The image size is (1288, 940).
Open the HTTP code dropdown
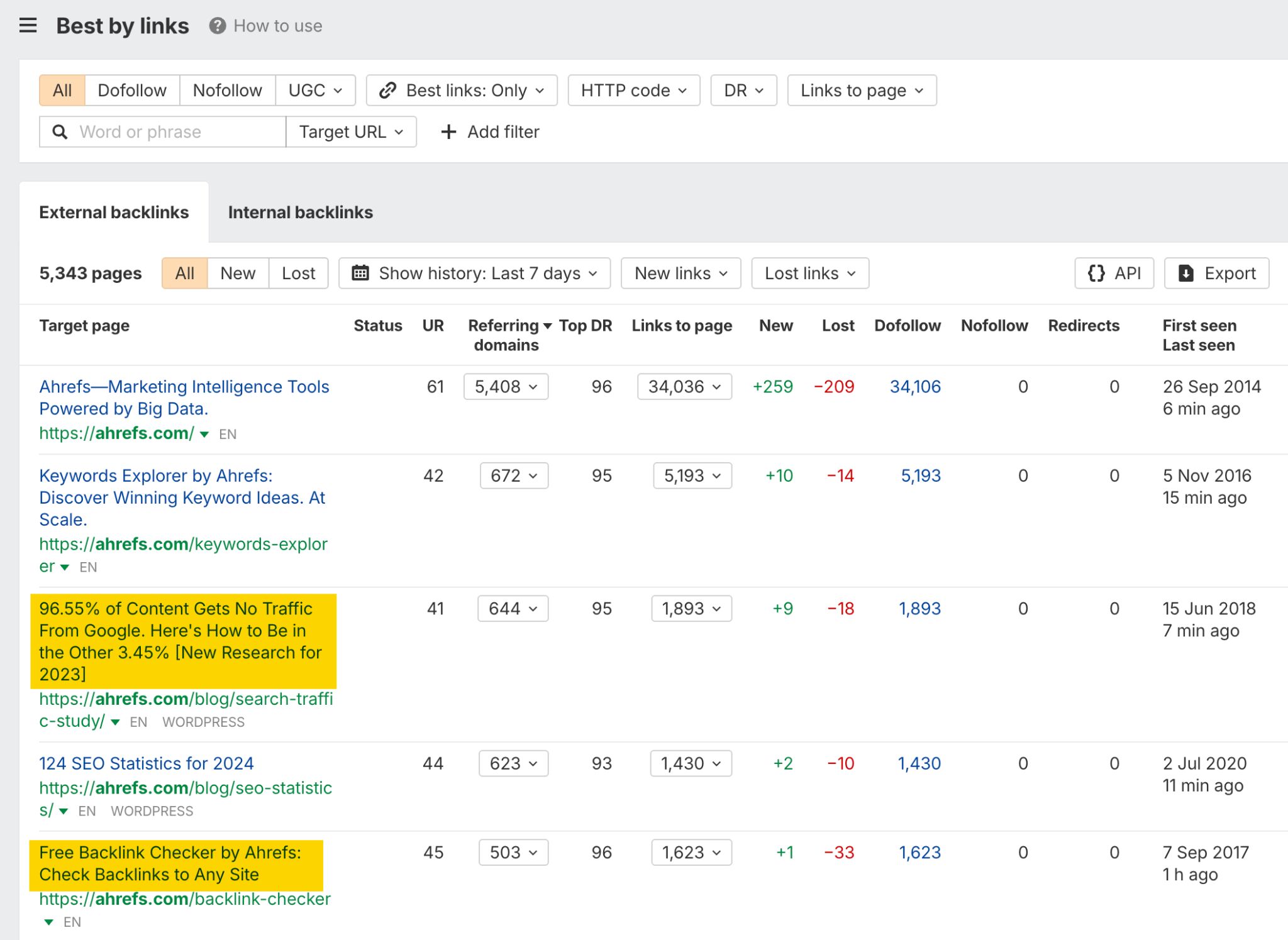click(633, 90)
